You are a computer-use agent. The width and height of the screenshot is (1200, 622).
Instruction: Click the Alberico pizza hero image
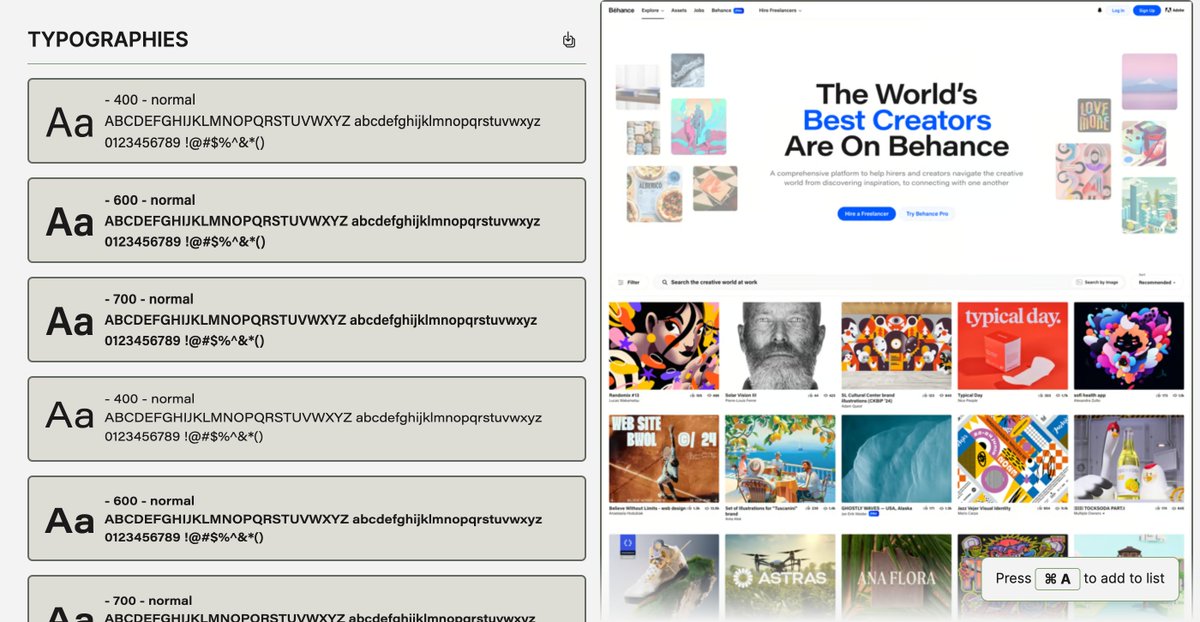tap(654, 193)
